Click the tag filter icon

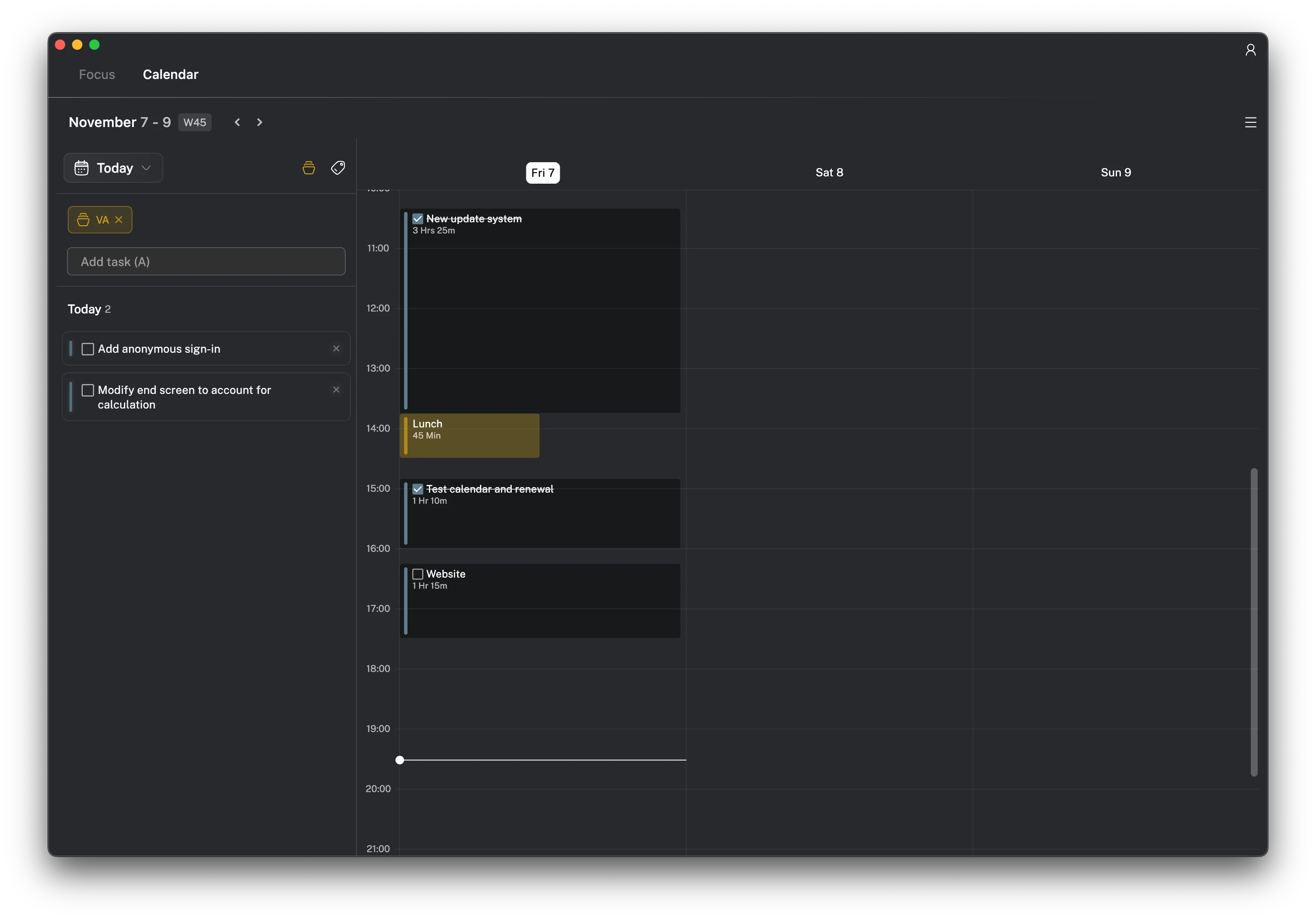pyautogui.click(x=338, y=168)
